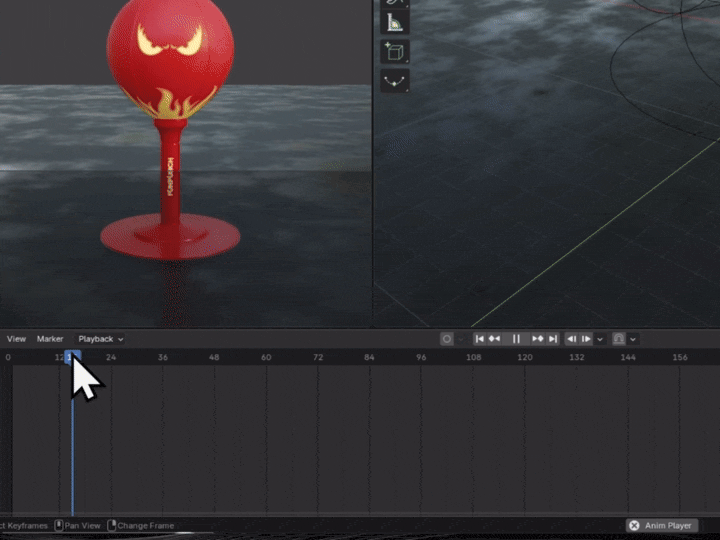Select the Measure tool in the toolbar

pos(395,22)
